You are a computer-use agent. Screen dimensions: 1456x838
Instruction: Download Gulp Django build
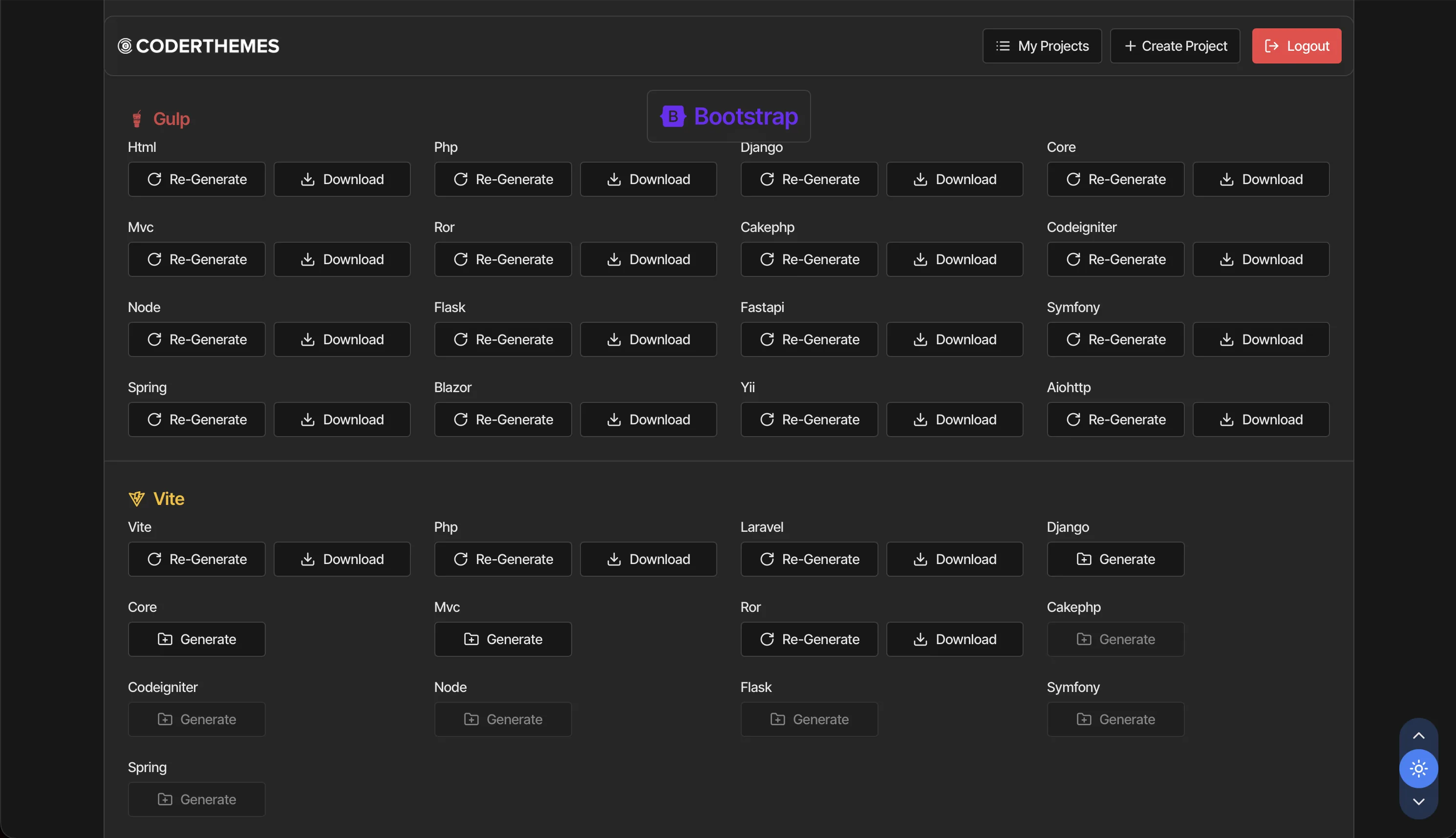[955, 179]
